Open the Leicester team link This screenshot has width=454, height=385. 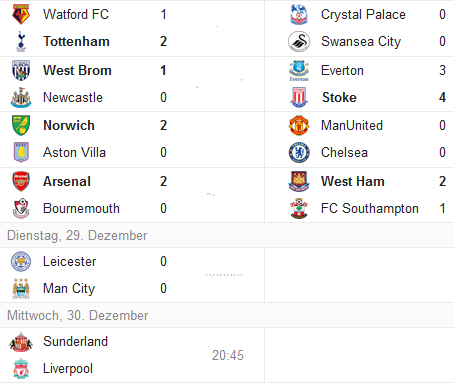70,261
